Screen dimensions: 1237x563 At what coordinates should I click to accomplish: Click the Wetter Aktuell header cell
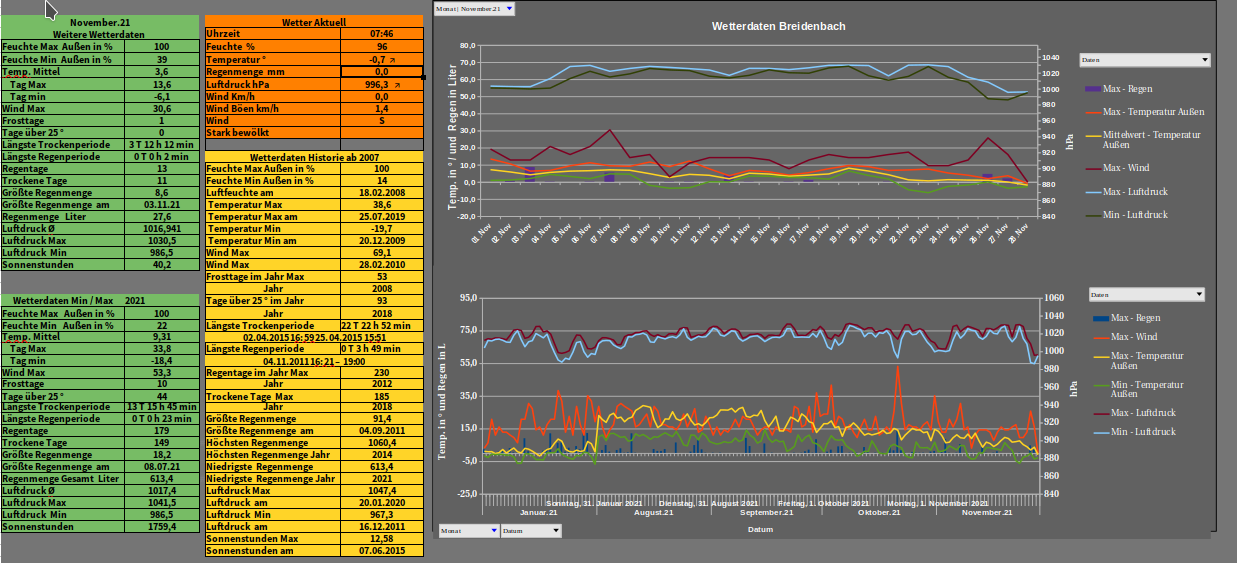coord(314,20)
